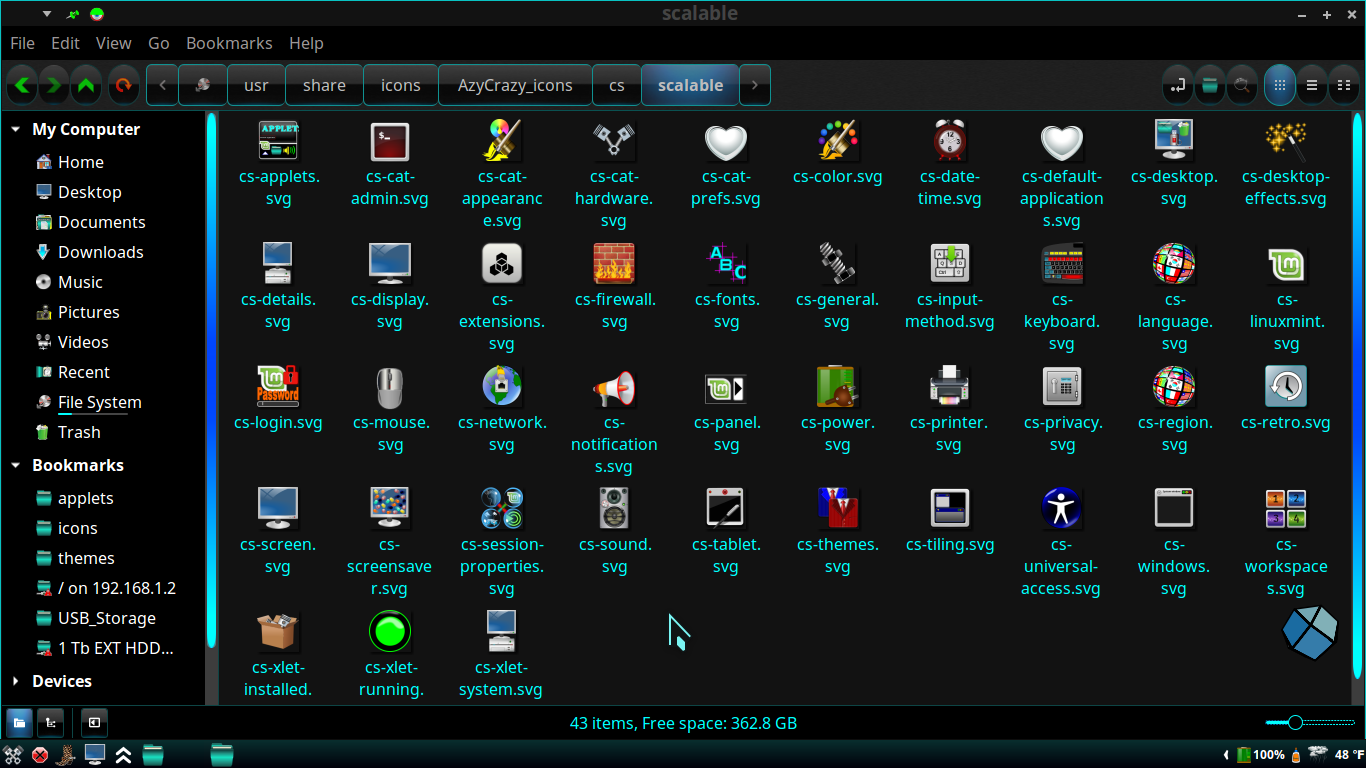This screenshot has width=1366, height=768.
Task: Select the cs-login.svg file
Action: click(x=278, y=398)
